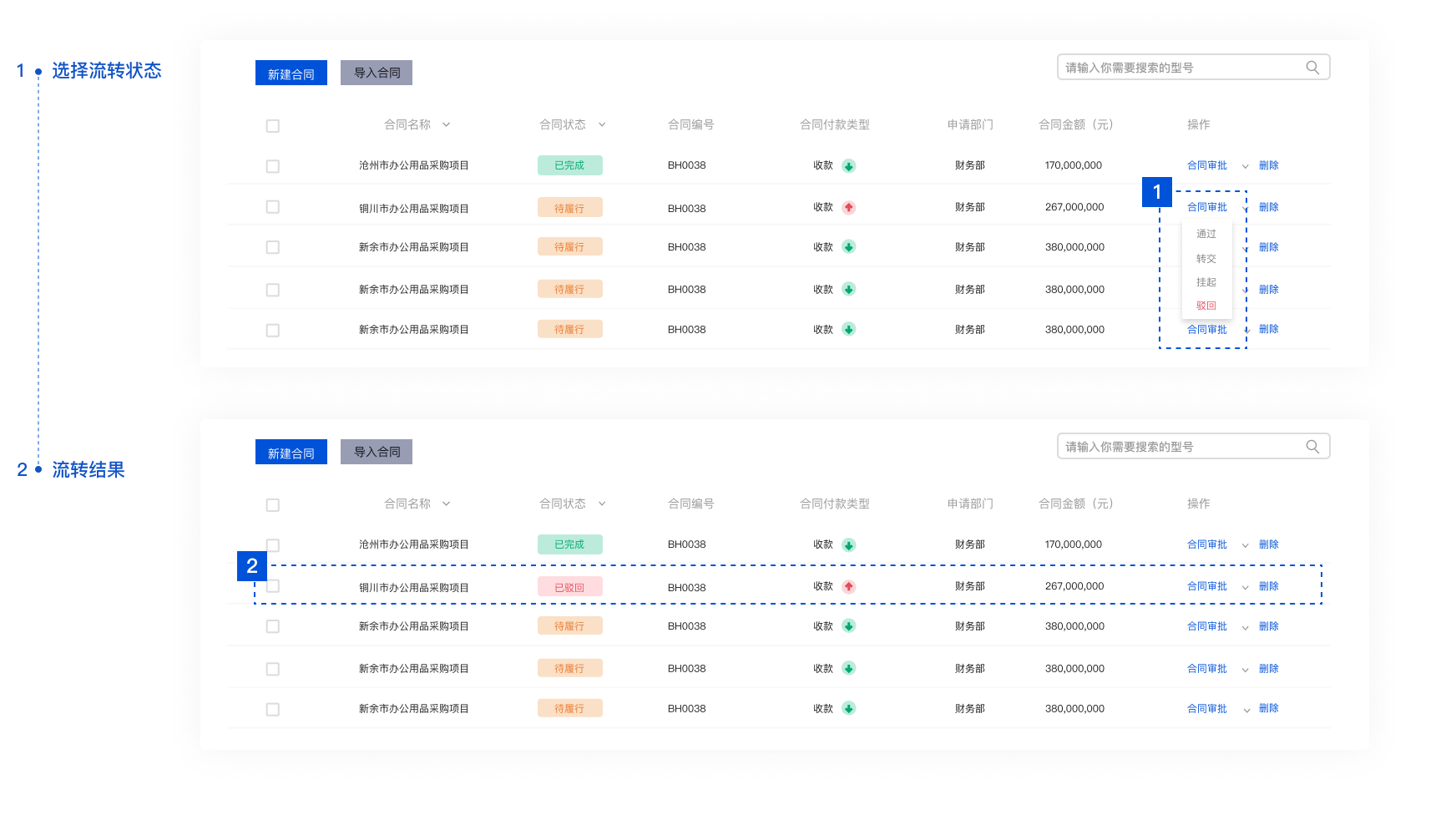Screen dimensions: 1456x815
Task: Click 导入合同 button in step 2 panel
Action: [x=377, y=452]
